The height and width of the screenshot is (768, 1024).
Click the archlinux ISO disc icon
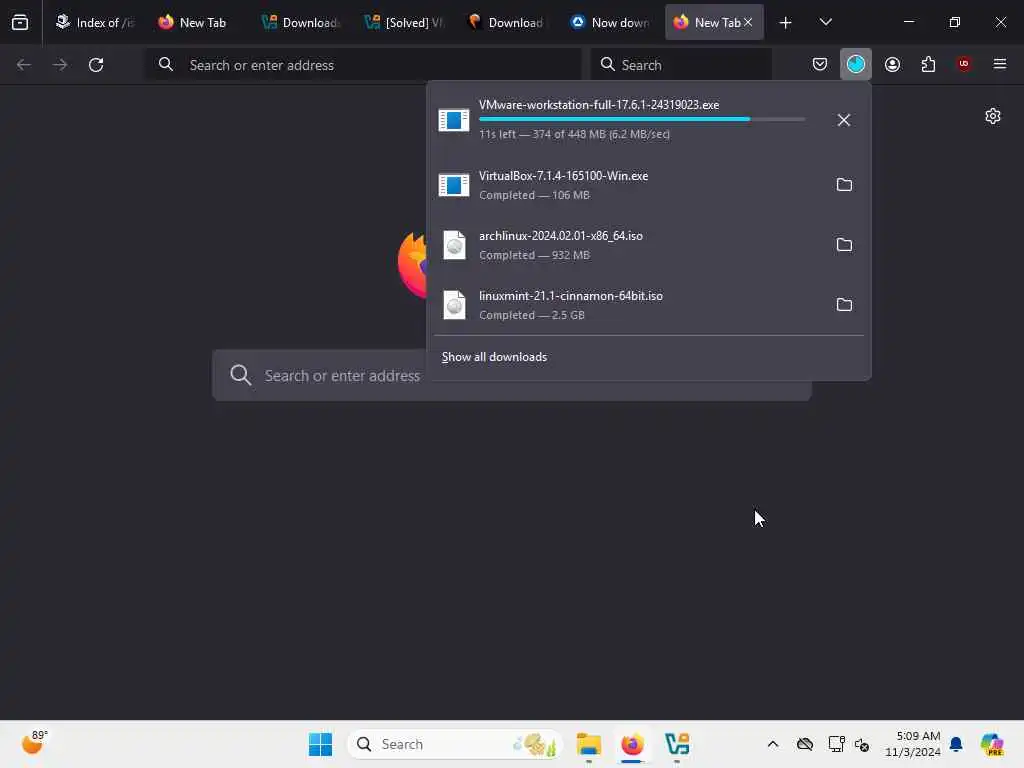pyautogui.click(x=454, y=245)
